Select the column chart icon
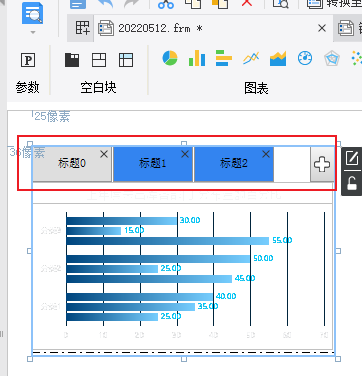 (x=197, y=58)
